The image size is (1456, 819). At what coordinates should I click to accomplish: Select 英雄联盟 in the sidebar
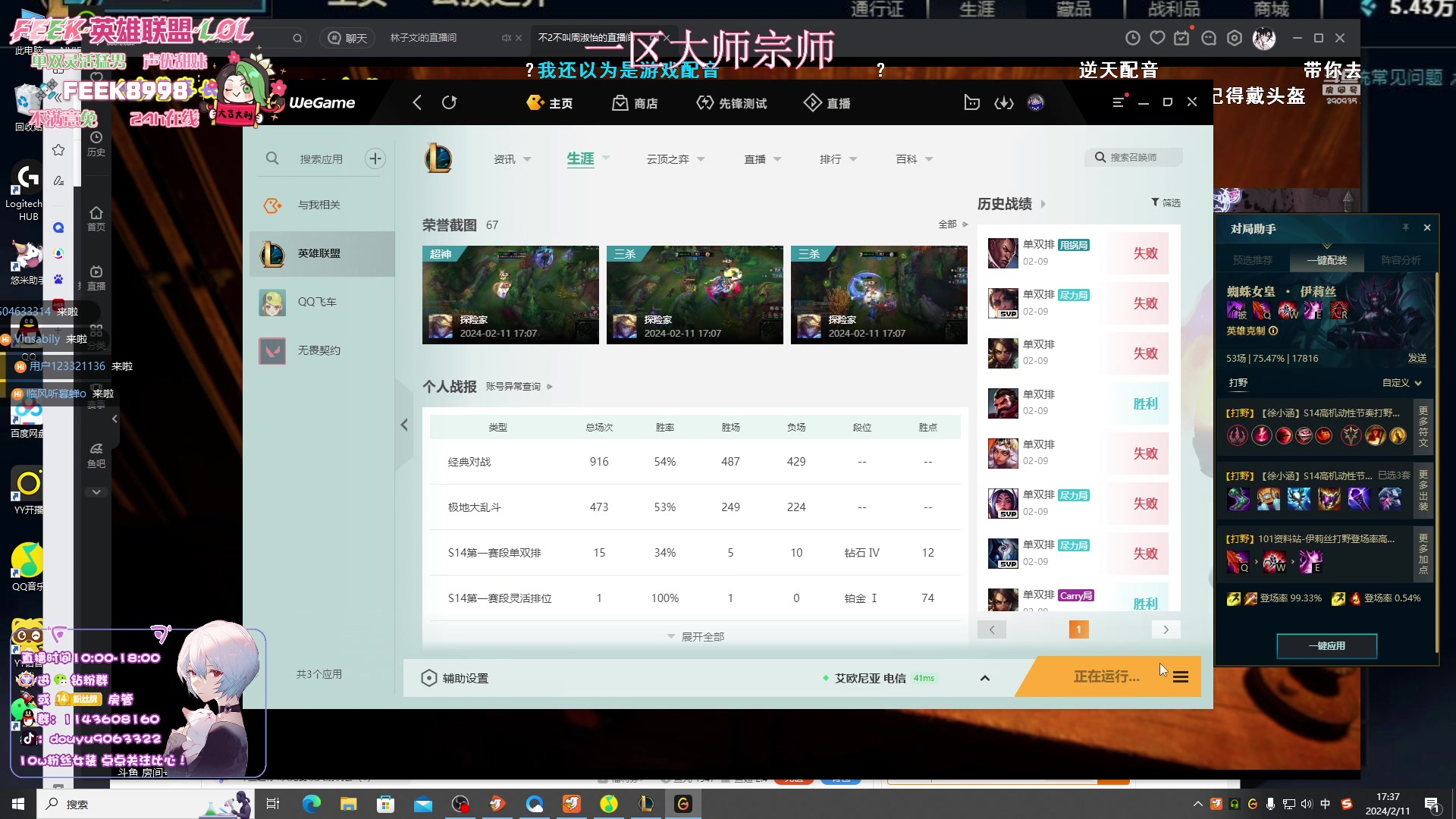pos(322,253)
